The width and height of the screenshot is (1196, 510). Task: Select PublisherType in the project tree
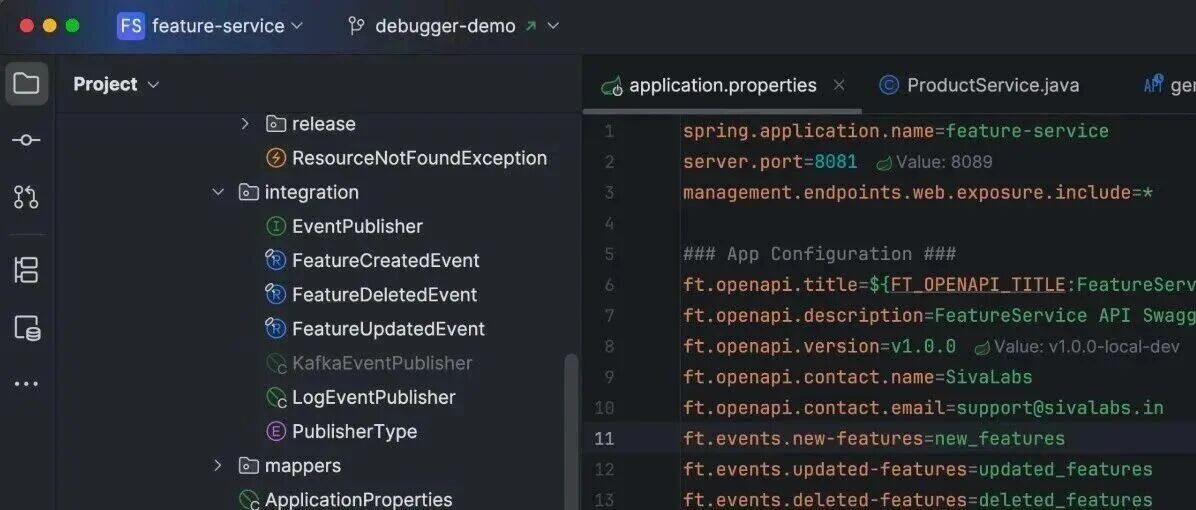(x=355, y=431)
